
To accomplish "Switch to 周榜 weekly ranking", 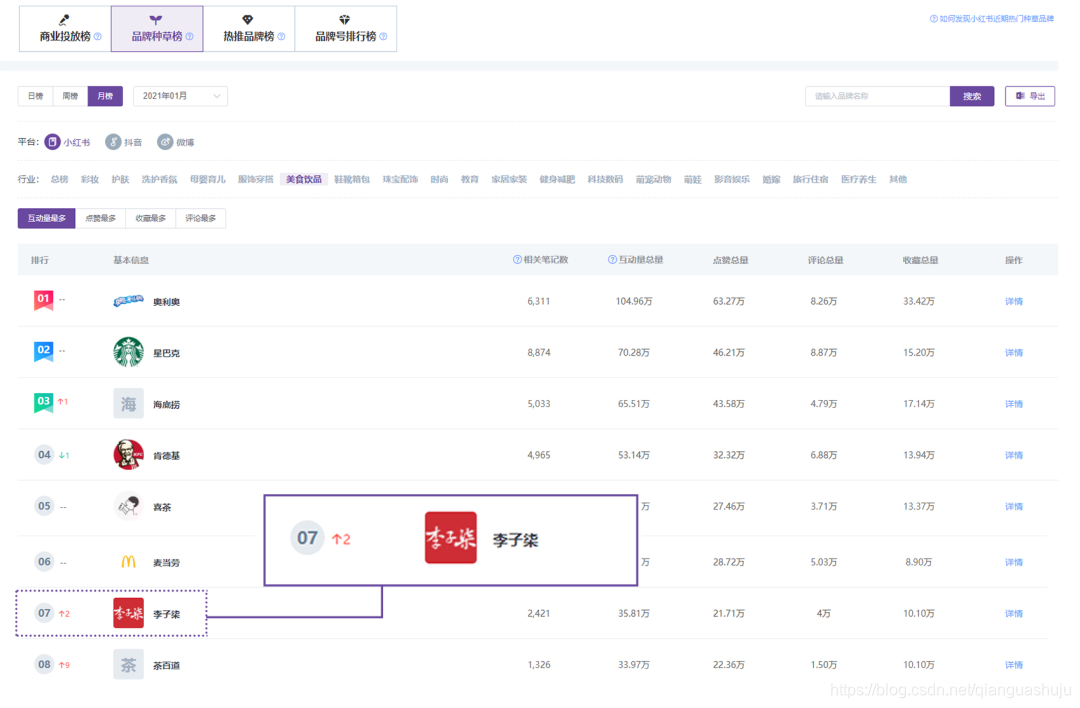I will tap(70, 96).
